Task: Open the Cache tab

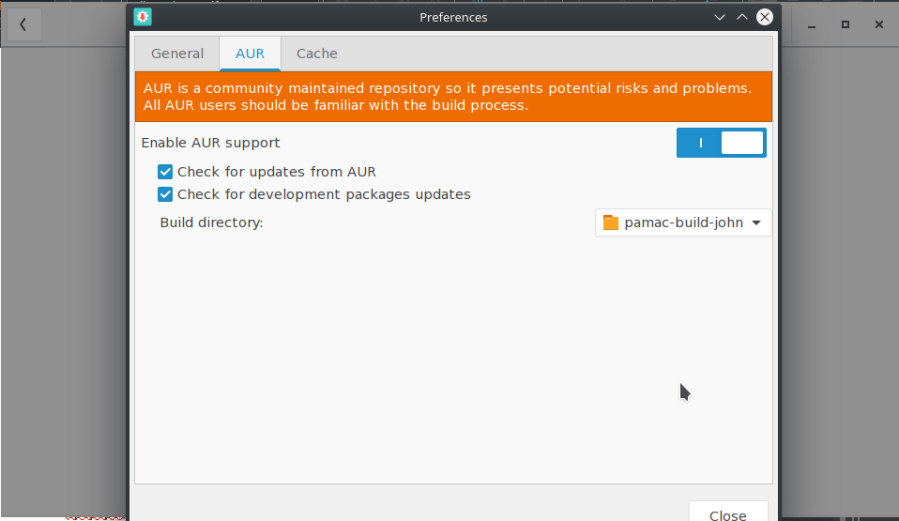Action: click(317, 54)
